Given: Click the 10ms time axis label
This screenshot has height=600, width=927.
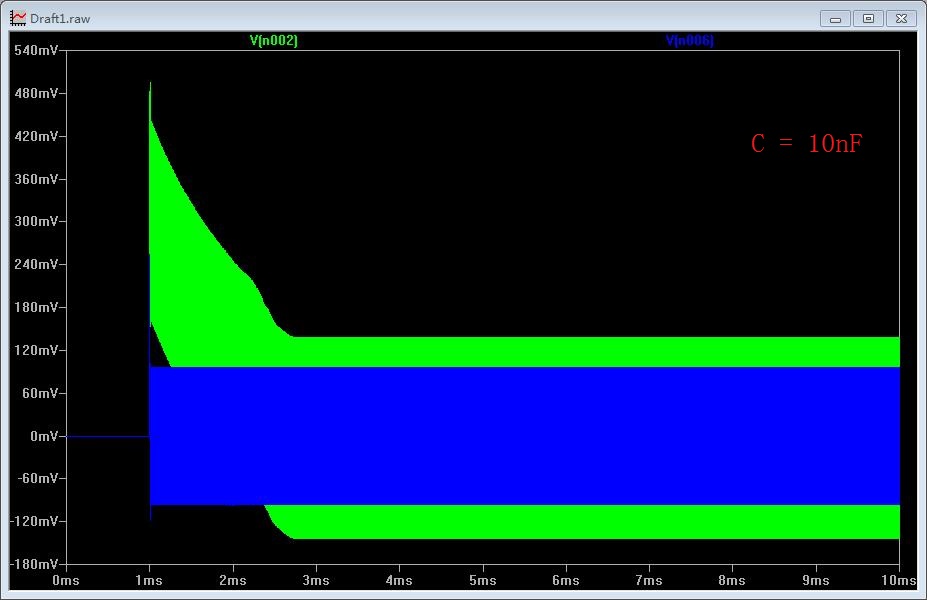Looking at the screenshot, I should 899,580.
